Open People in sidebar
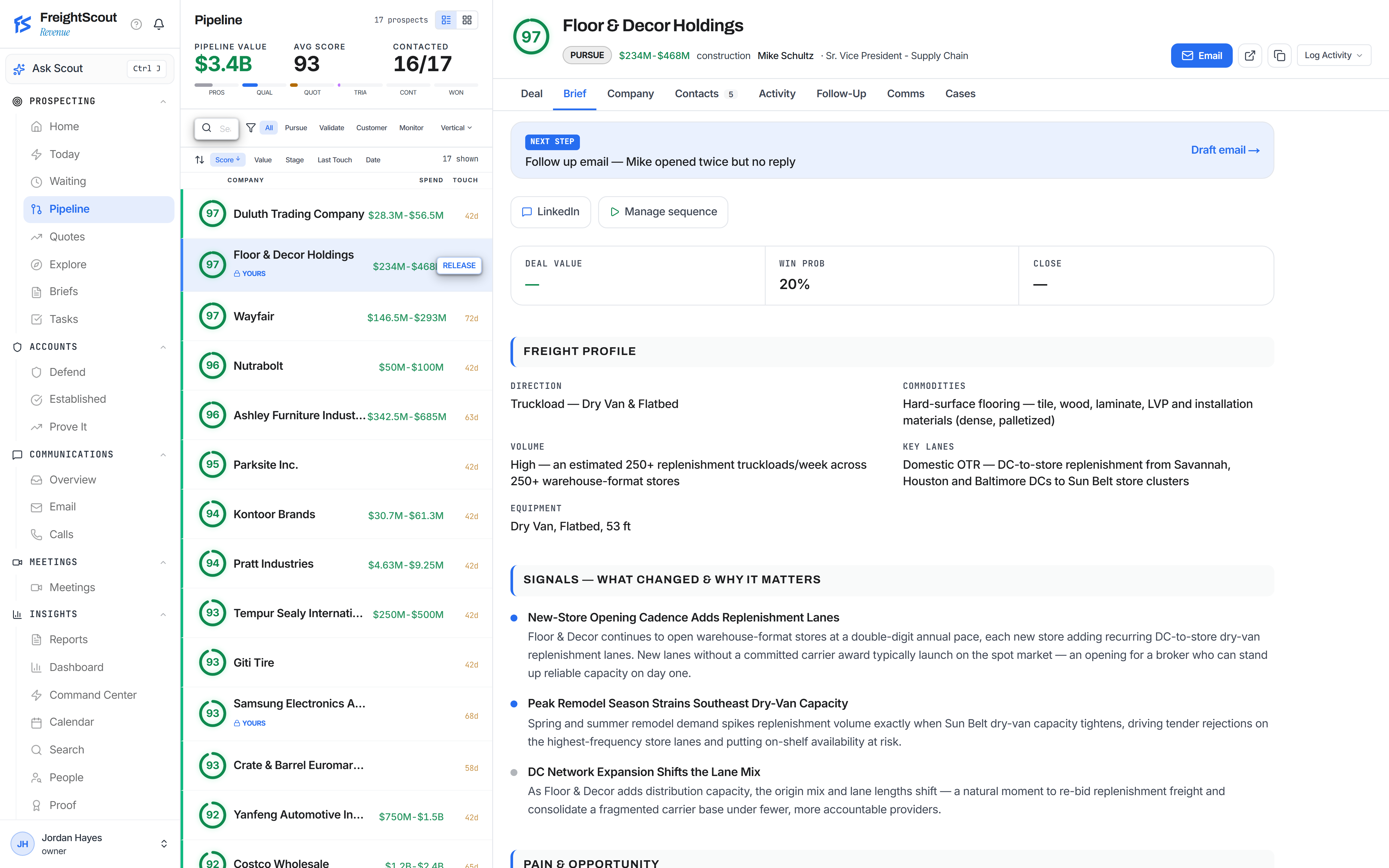The width and height of the screenshot is (1389, 868). tap(99, 777)
